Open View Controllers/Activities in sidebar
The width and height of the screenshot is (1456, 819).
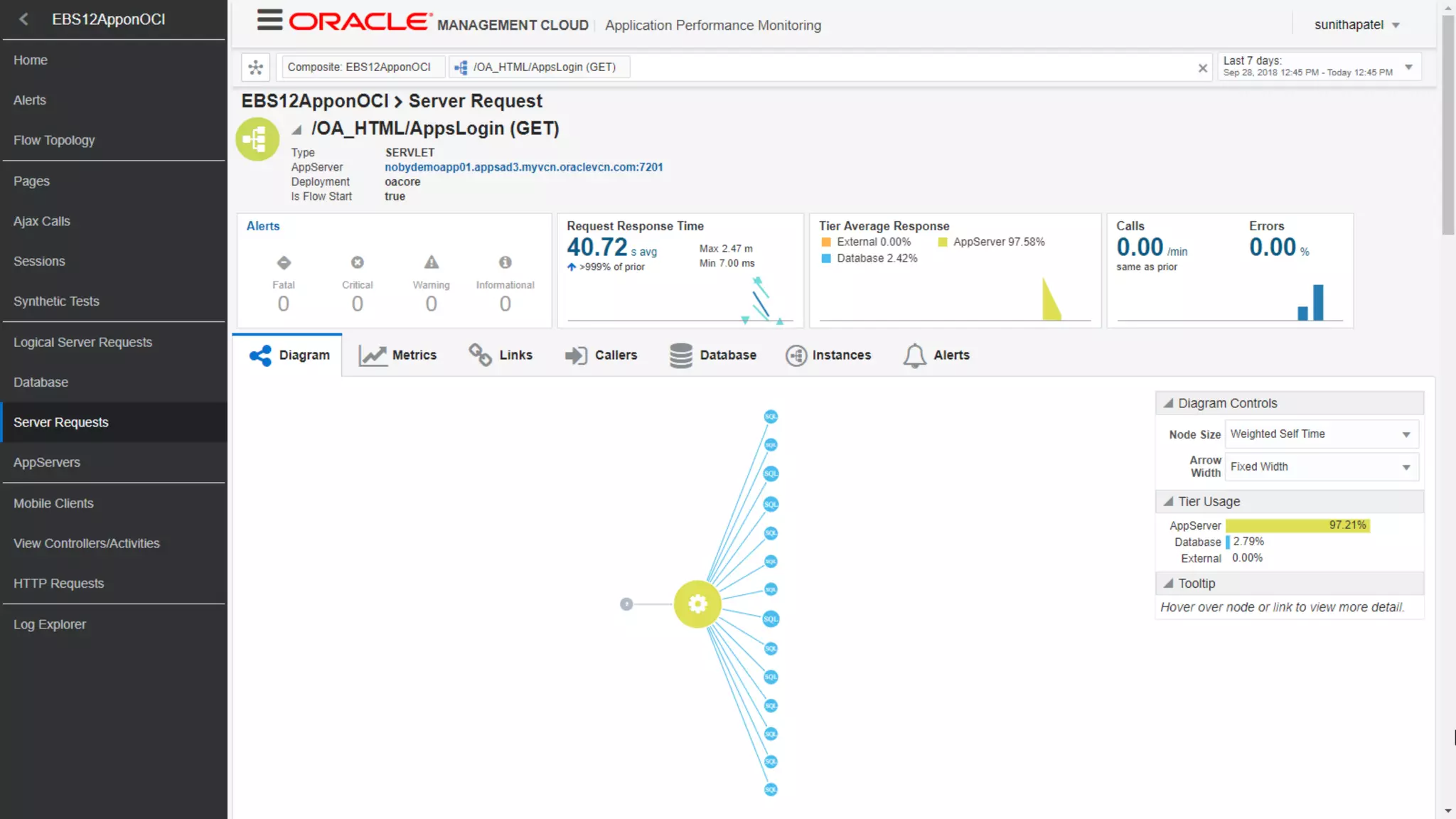pyautogui.click(x=114, y=543)
